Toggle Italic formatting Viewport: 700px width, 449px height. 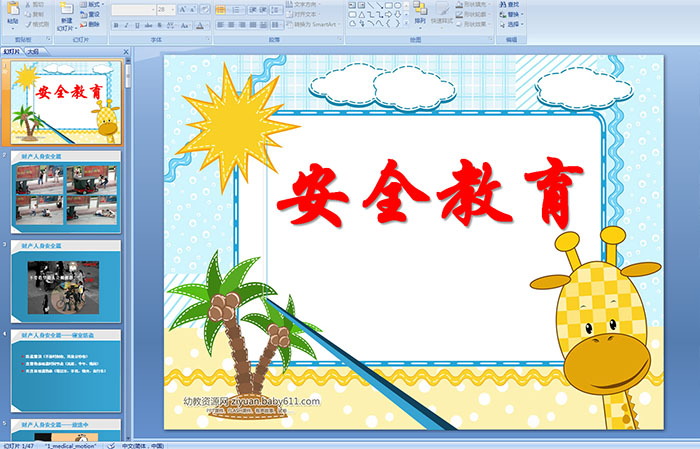(127, 25)
